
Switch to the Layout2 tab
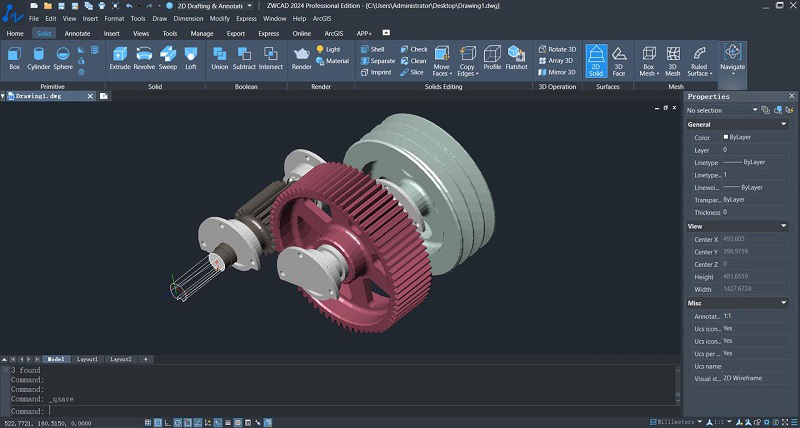120,359
